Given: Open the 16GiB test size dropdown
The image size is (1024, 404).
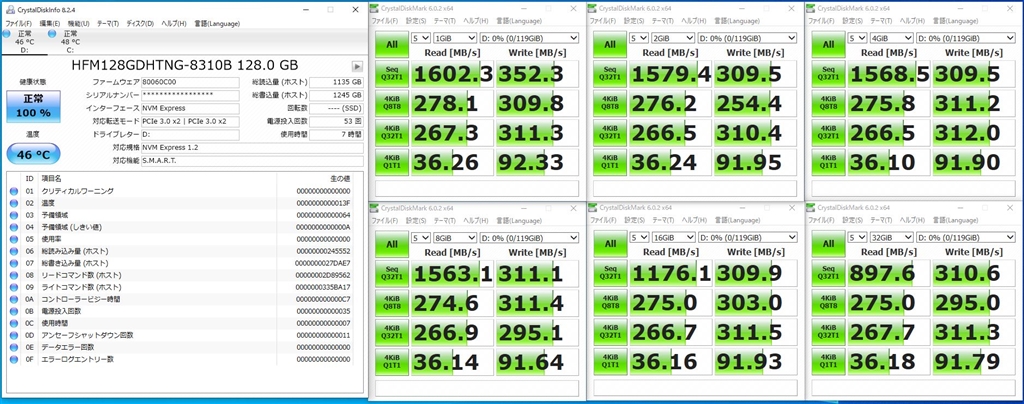Looking at the screenshot, I should click(x=673, y=237).
